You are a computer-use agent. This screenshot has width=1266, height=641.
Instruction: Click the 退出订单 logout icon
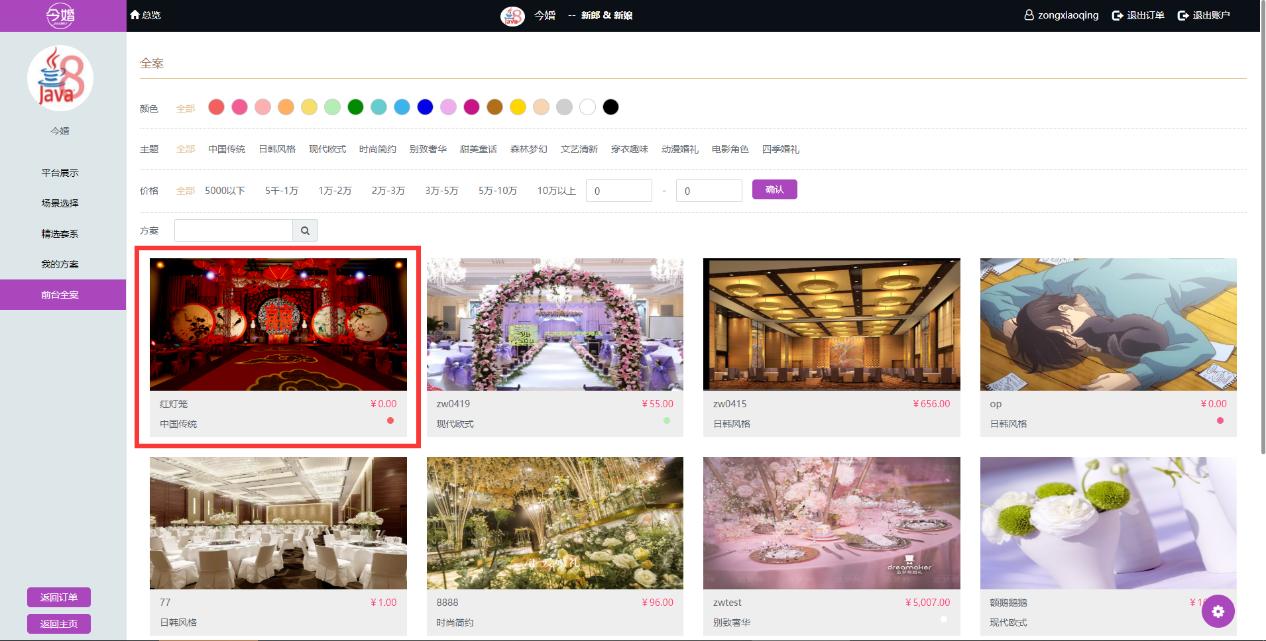pos(1116,15)
